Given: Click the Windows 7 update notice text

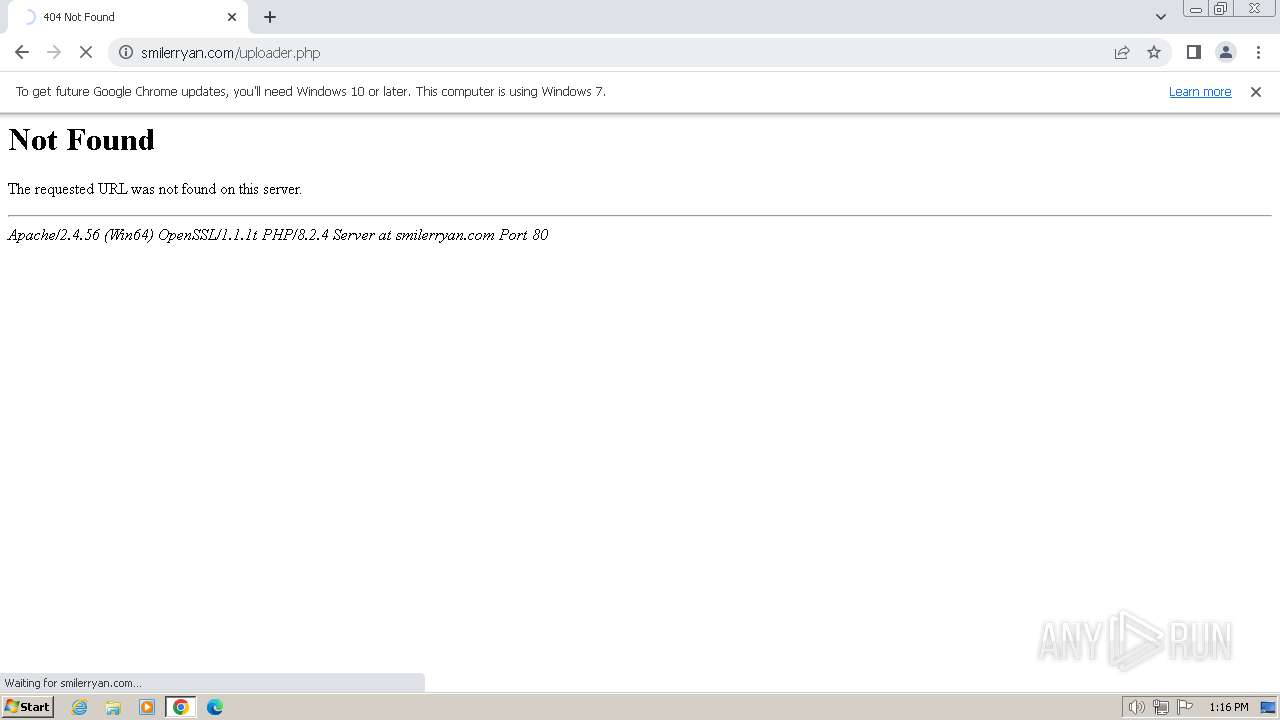Looking at the screenshot, I should [311, 92].
